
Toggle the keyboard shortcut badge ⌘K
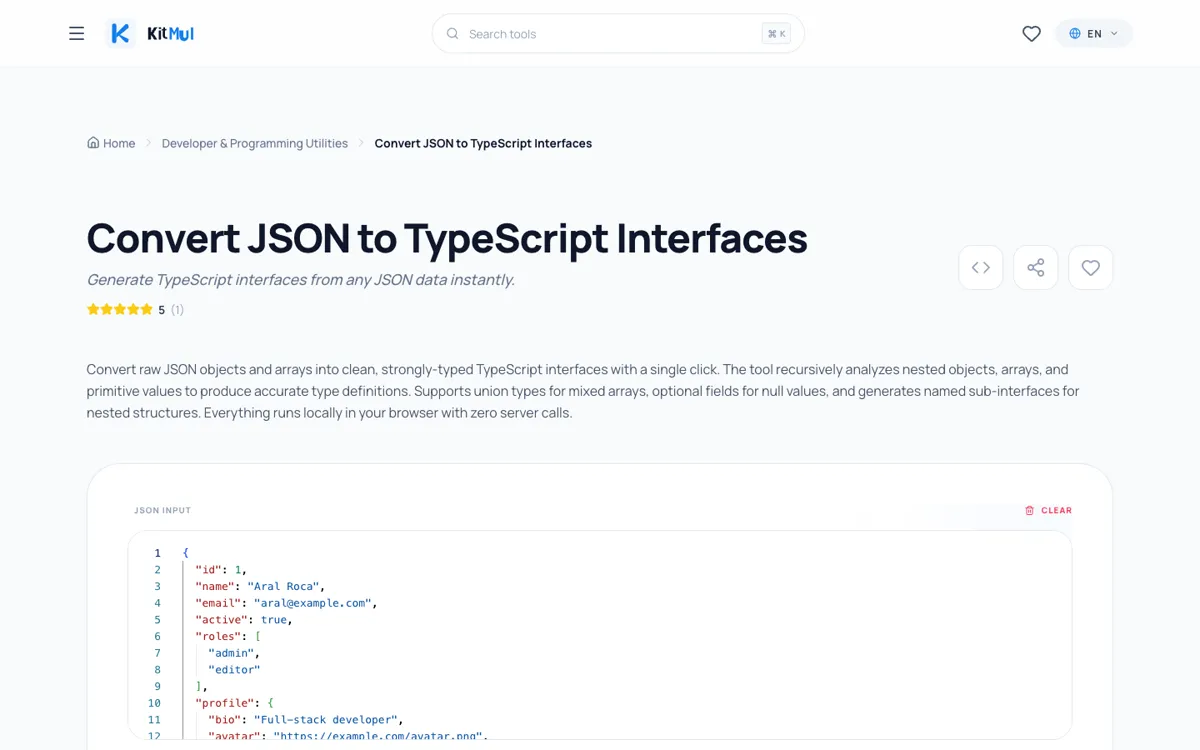(x=776, y=33)
